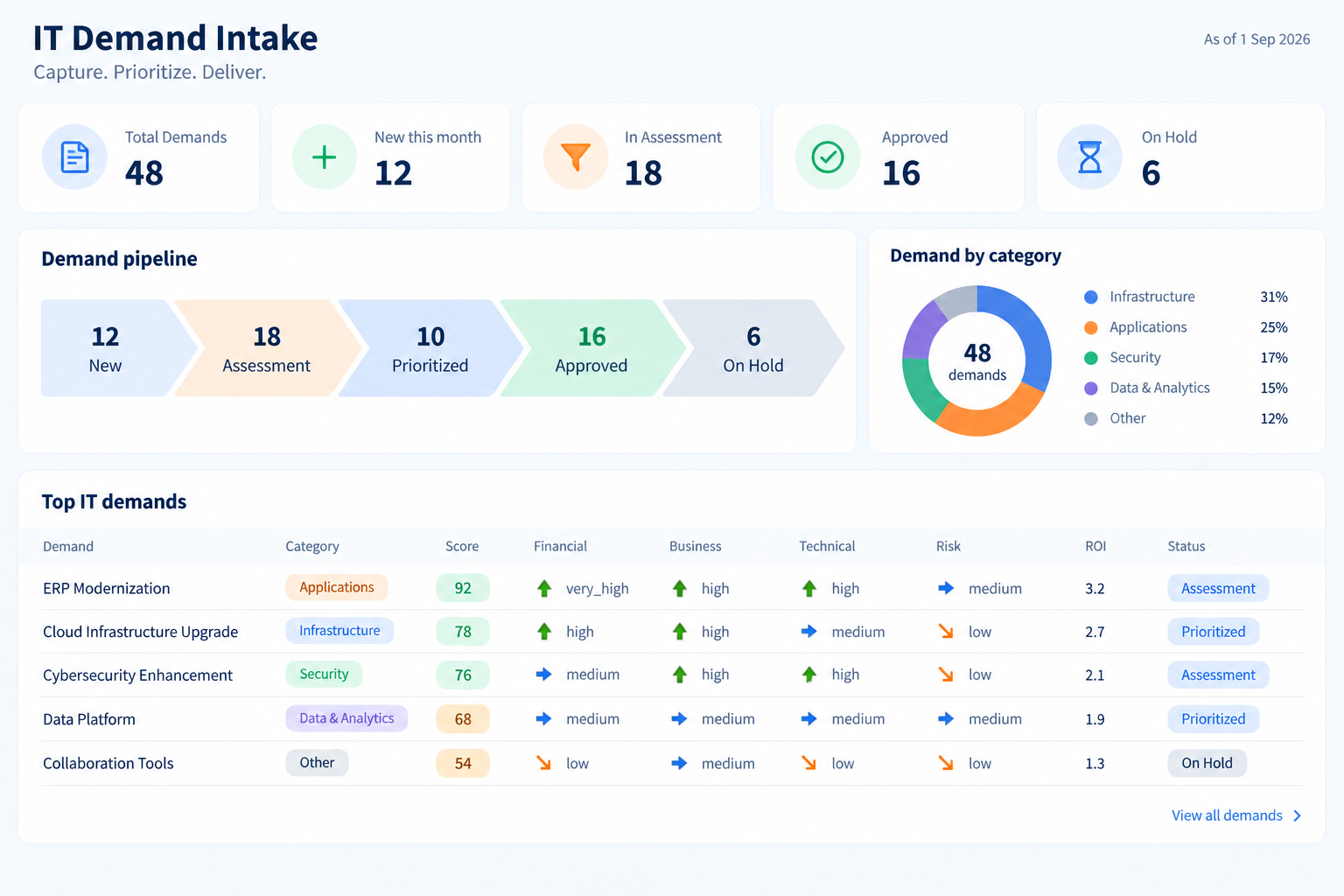Screen dimensions: 1344x896
Task: Click Cloud Infrastructure Upgrade risk down arrow
Action: coord(946,632)
